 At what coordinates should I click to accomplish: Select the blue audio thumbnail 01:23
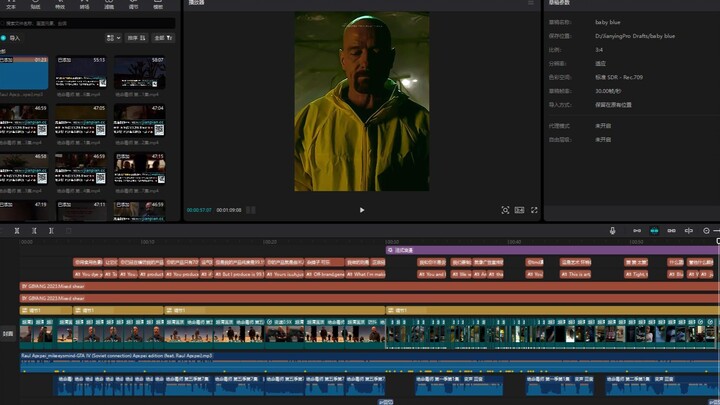24,73
